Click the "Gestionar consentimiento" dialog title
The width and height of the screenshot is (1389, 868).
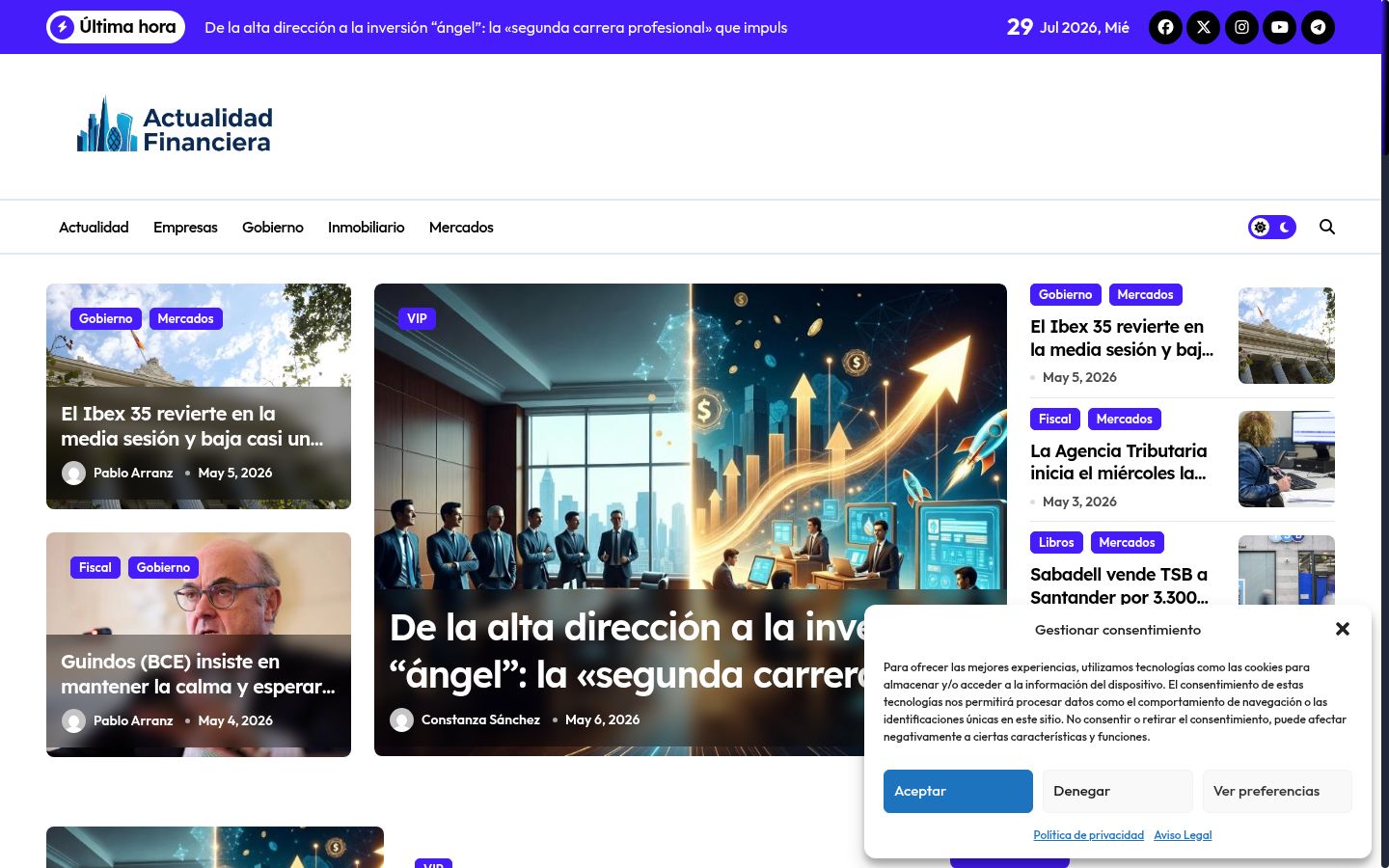(1118, 630)
